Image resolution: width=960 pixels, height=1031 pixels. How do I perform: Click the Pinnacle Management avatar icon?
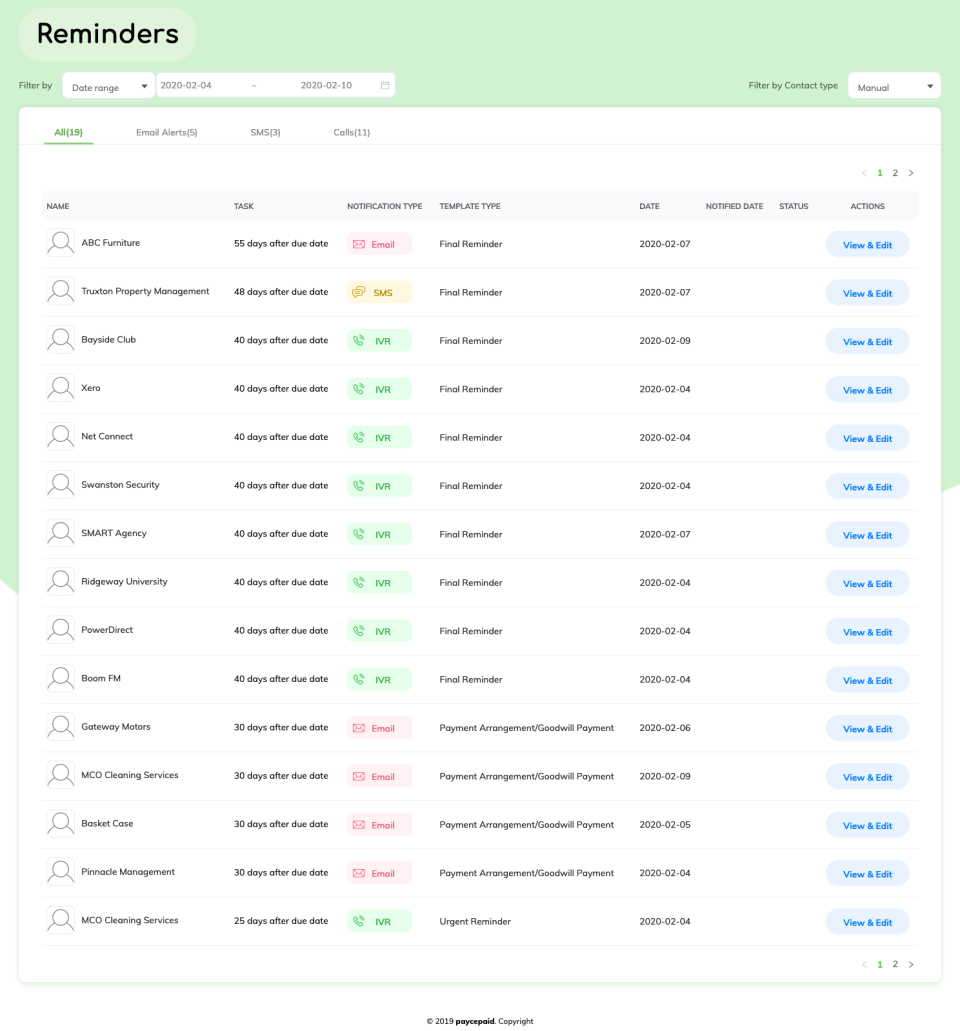click(60, 872)
